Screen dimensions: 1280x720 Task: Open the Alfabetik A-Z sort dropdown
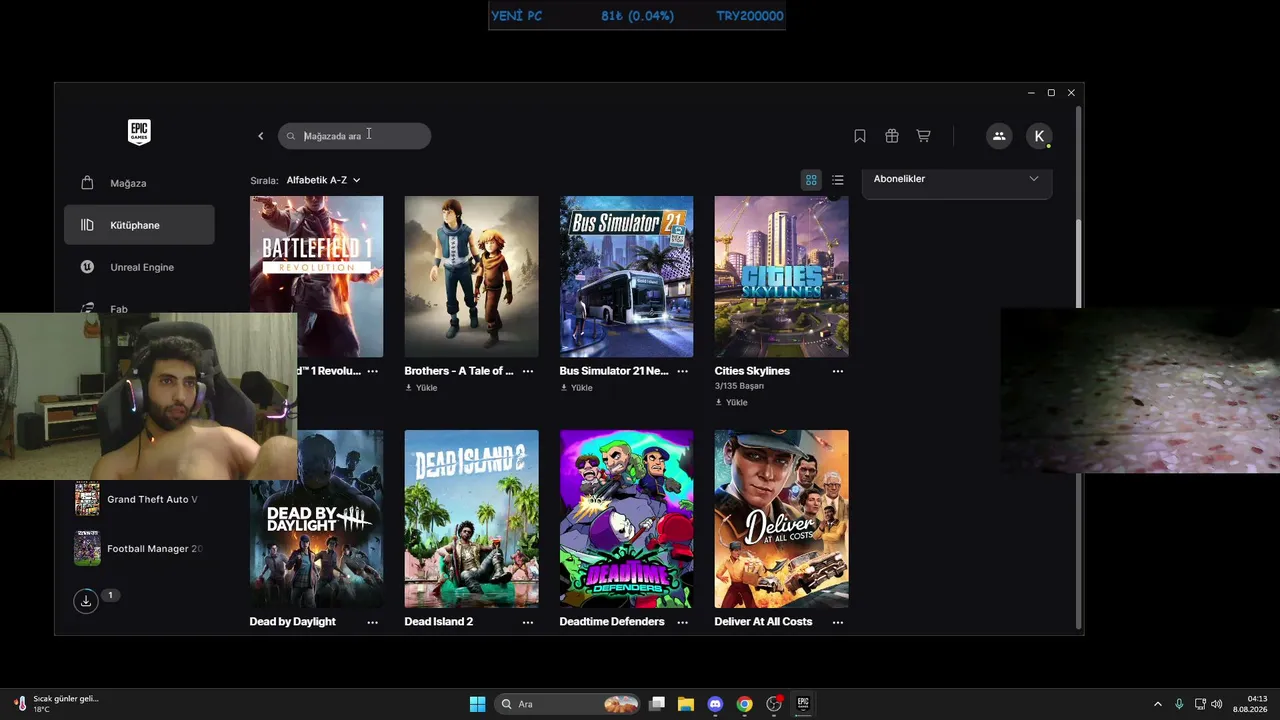323,180
